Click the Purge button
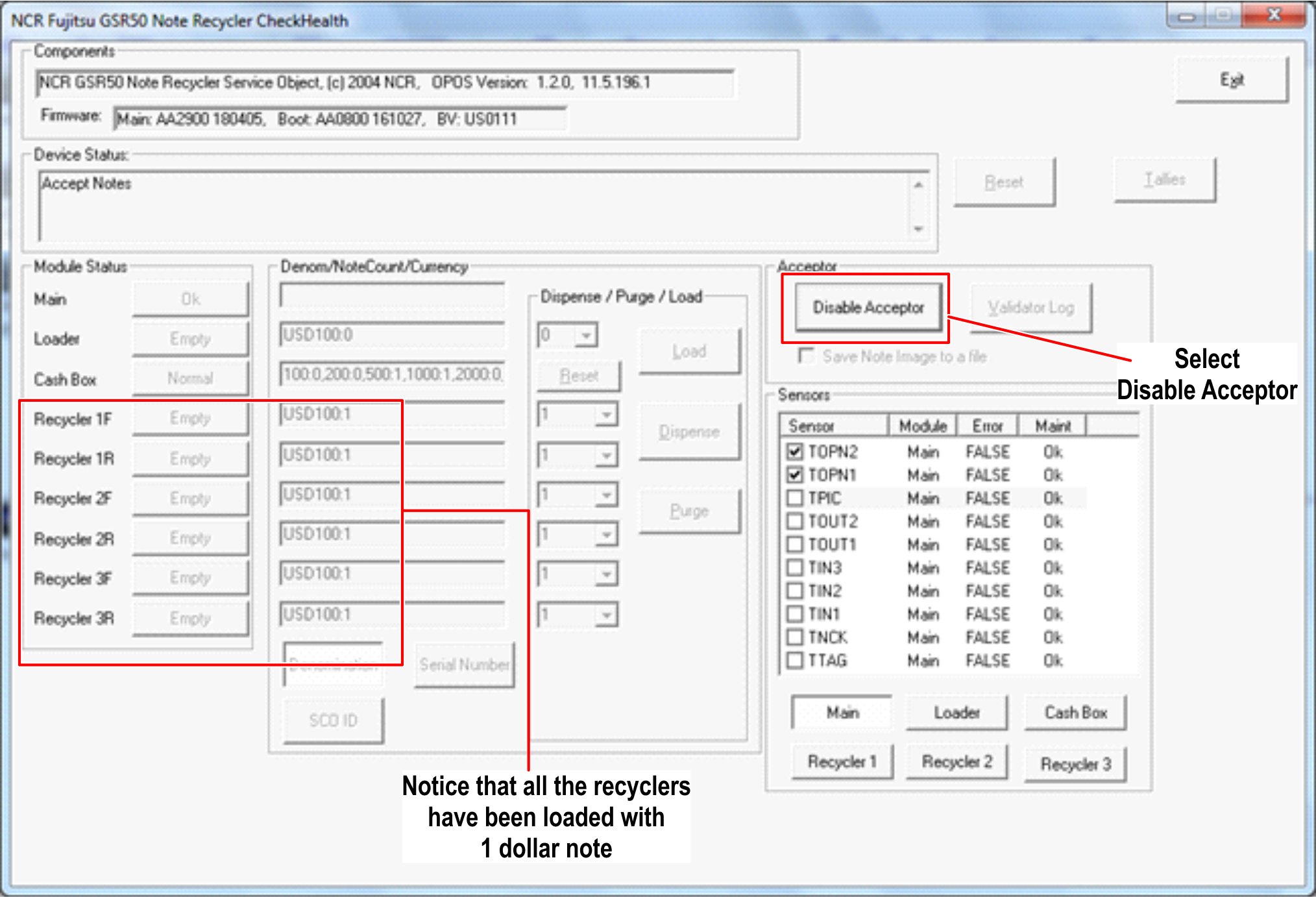Viewport: 1316px width, 897px height. coord(689,511)
